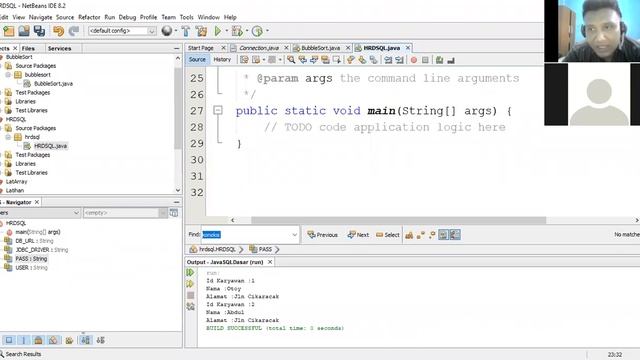This screenshot has height=360, width=640.
Task: Toggle the History editor view button
Action: click(x=222, y=60)
